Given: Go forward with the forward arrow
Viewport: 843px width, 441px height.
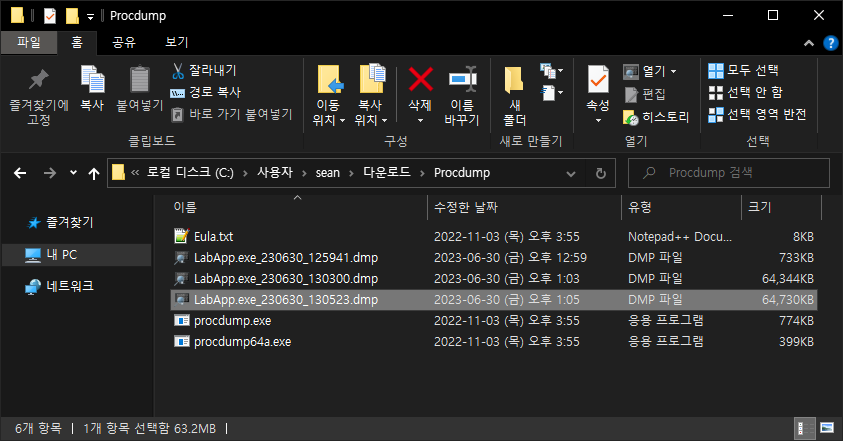Looking at the screenshot, I should (49, 173).
